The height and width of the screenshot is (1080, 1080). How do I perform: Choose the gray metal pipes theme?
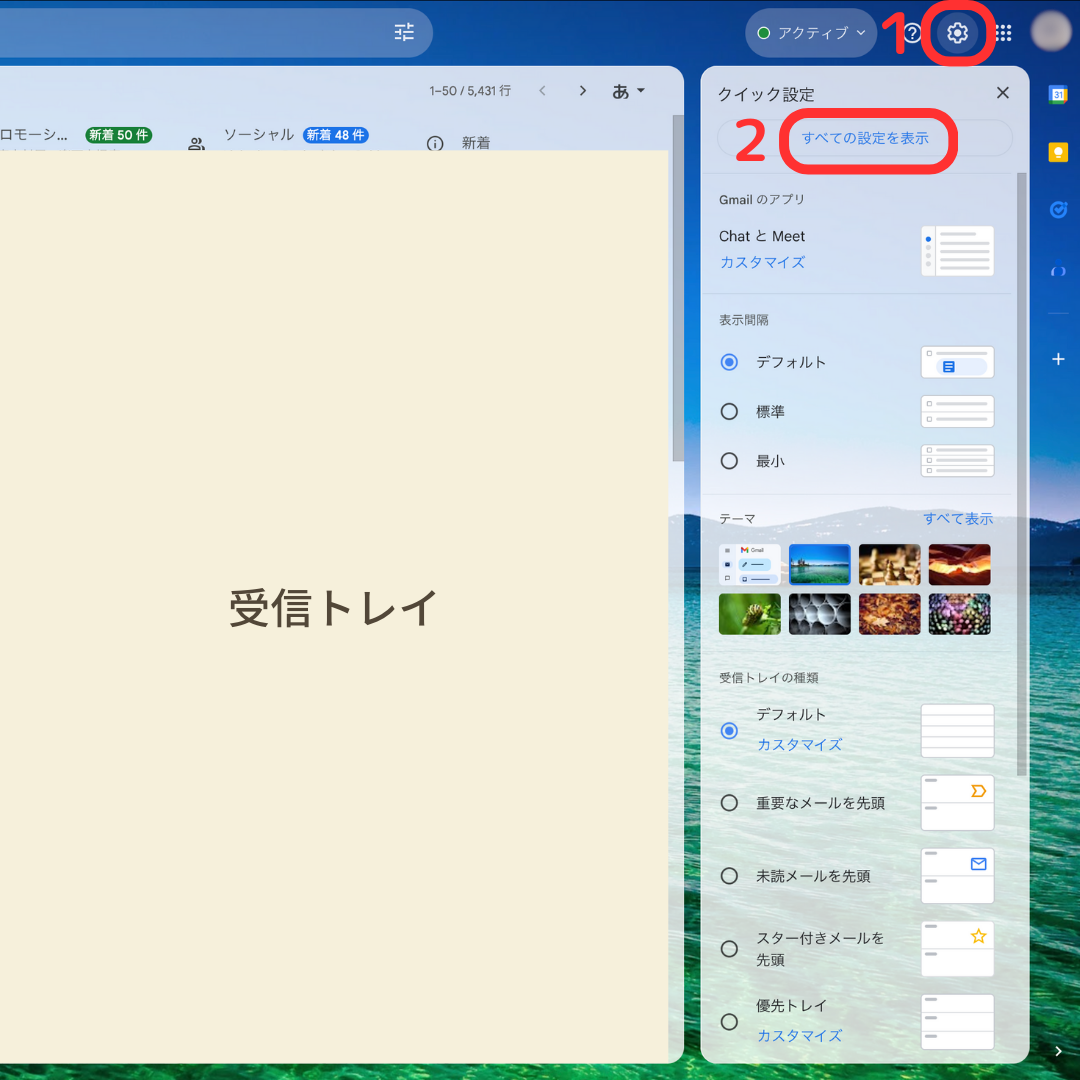[x=819, y=614]
